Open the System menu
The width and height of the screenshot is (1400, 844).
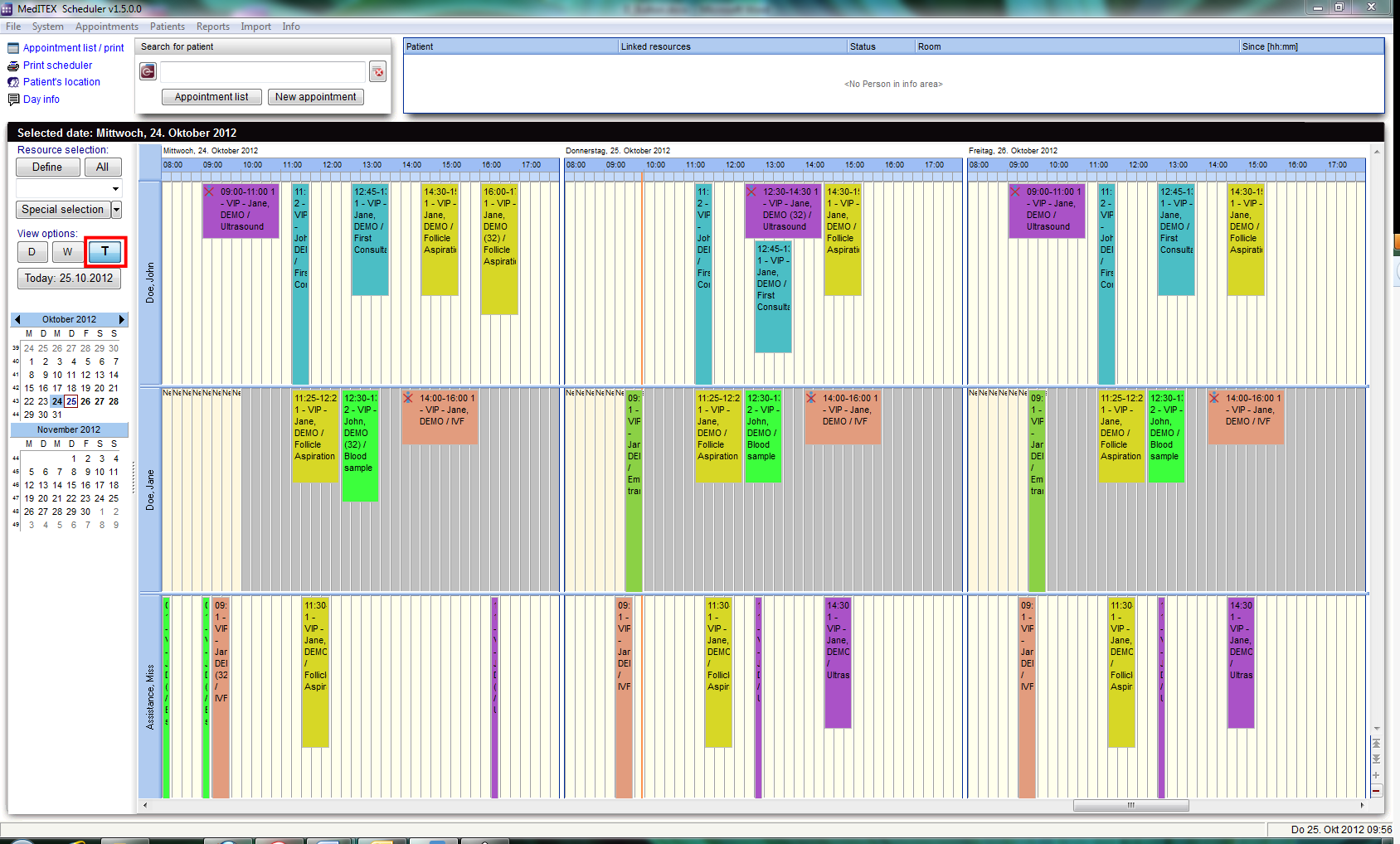click(x=48, y=27)
